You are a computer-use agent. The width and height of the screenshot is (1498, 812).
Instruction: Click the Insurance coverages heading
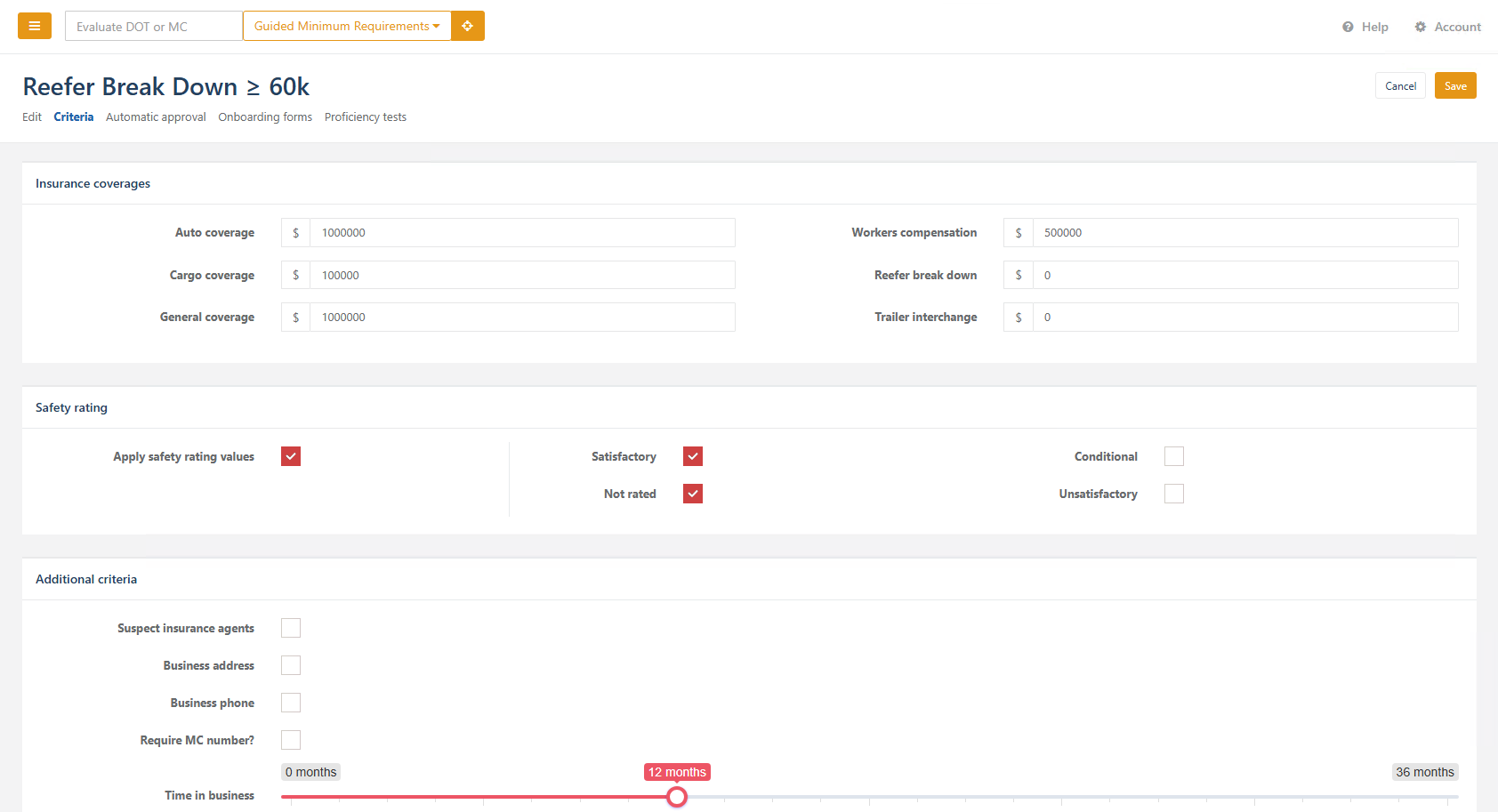coord(93,184)
